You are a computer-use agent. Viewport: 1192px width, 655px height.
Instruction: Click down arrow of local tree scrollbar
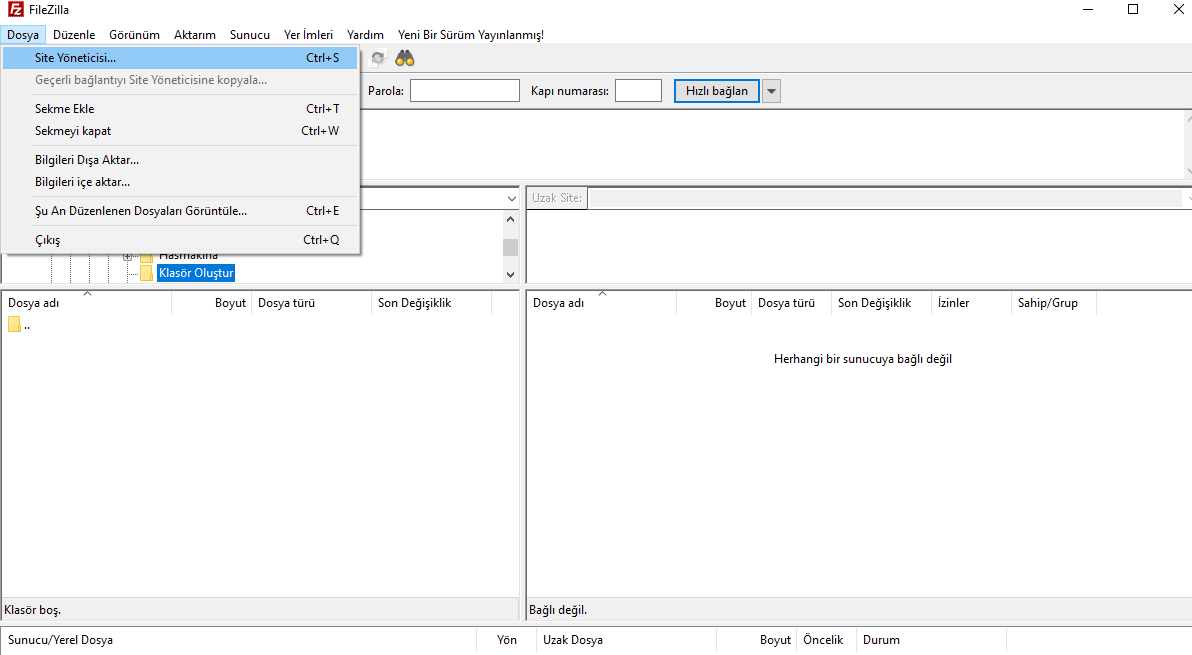(x=510, y=274)
